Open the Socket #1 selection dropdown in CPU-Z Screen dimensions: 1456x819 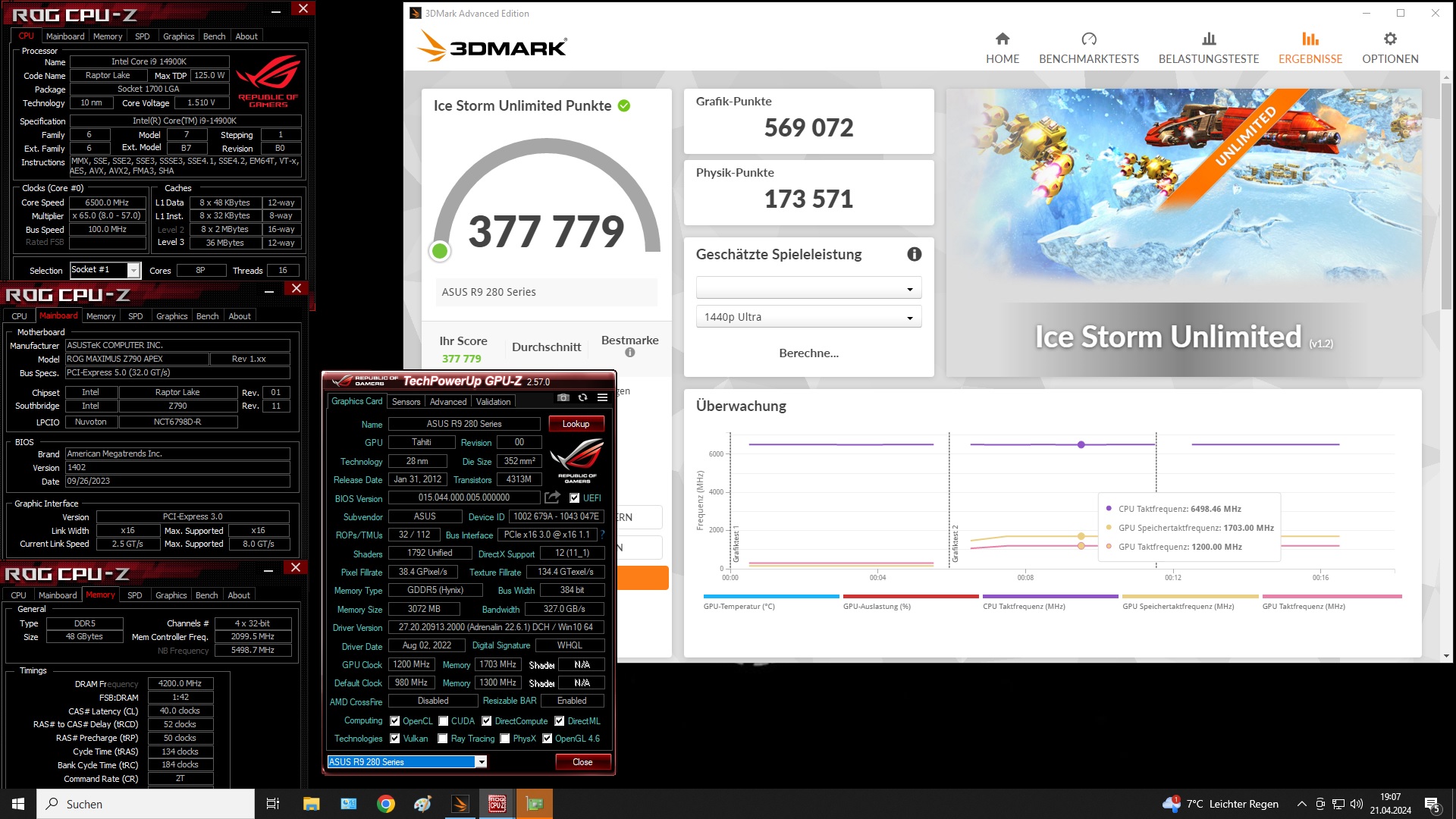105,270
